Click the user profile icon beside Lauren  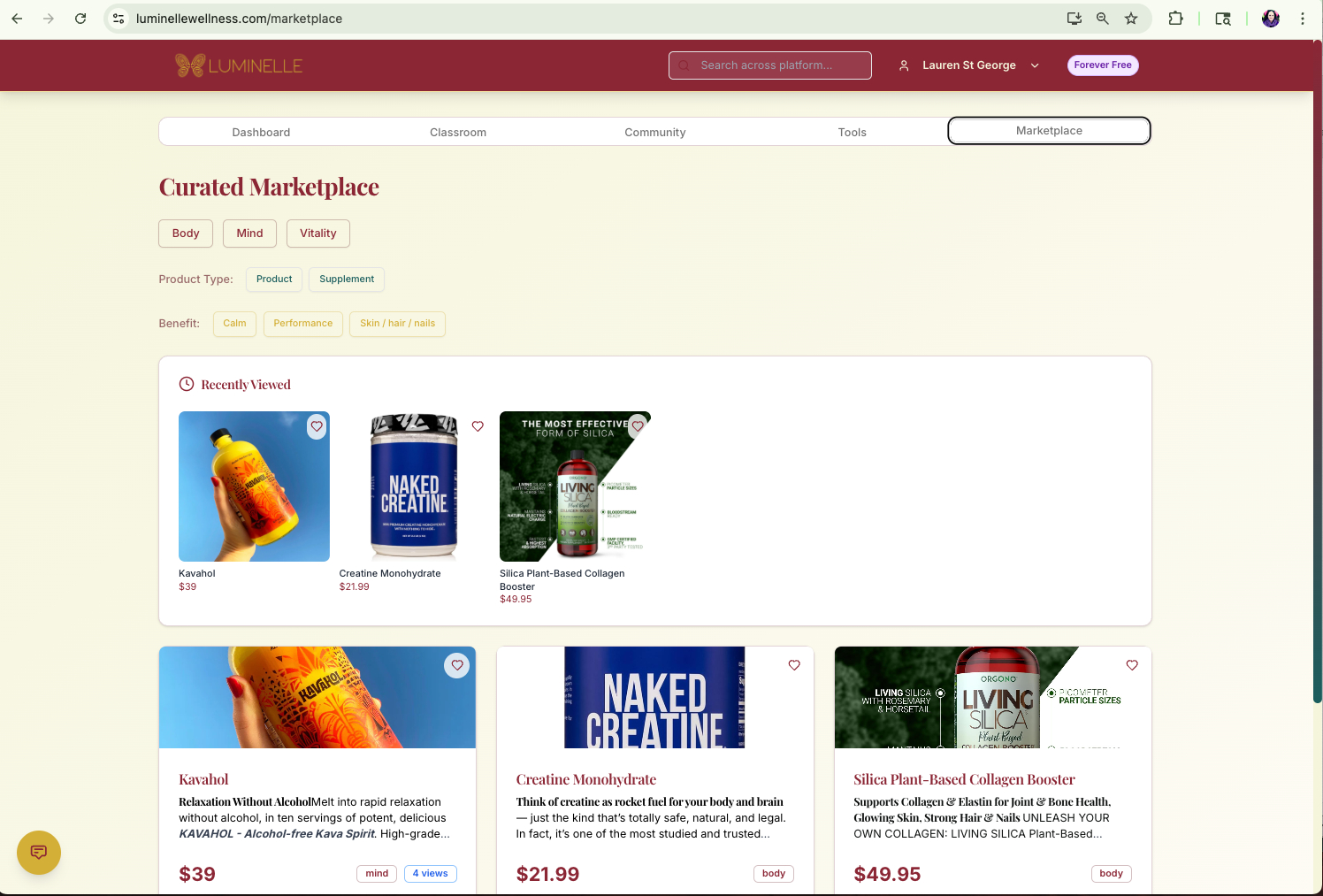(904, 65)
